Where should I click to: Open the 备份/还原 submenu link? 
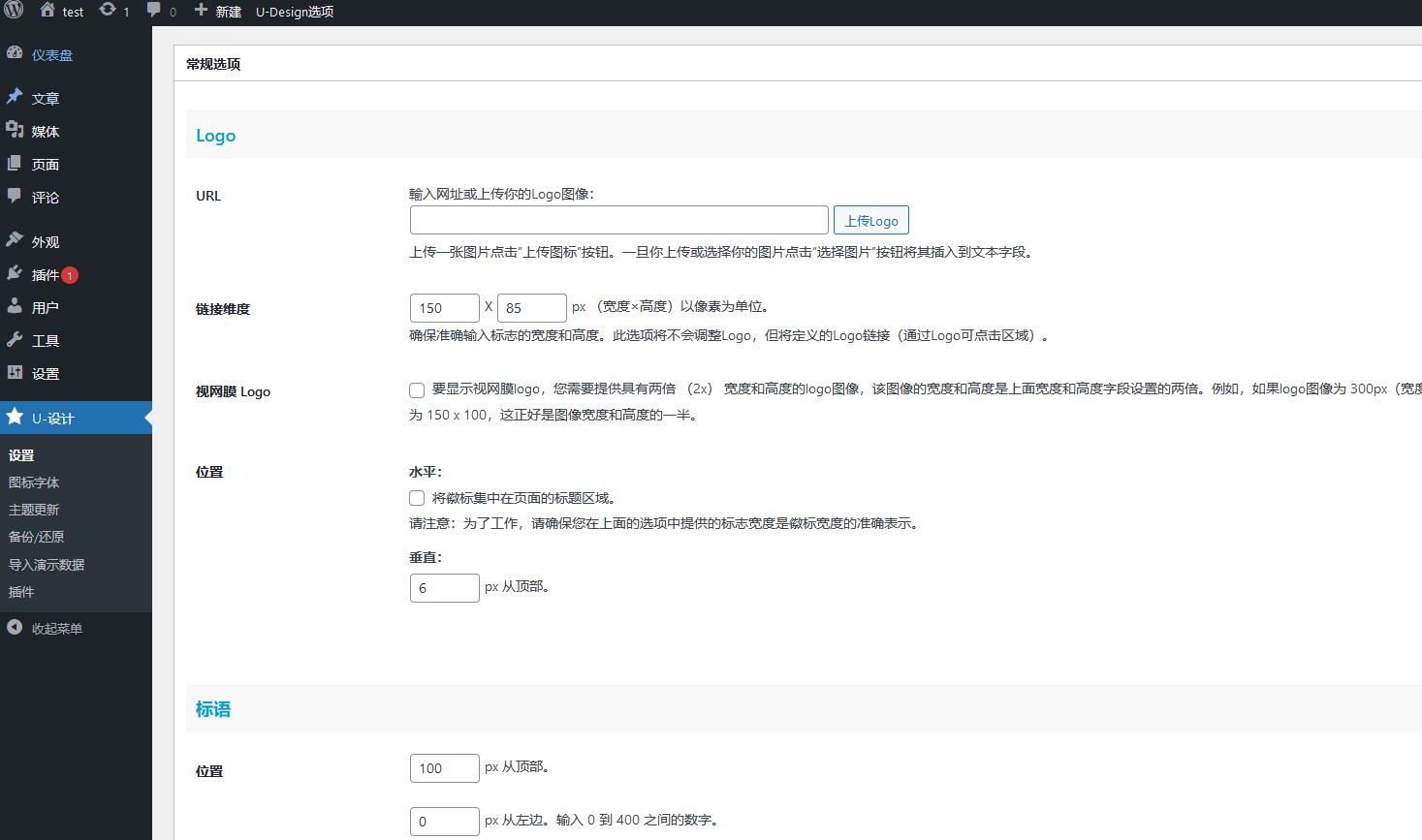click(37, 537)
